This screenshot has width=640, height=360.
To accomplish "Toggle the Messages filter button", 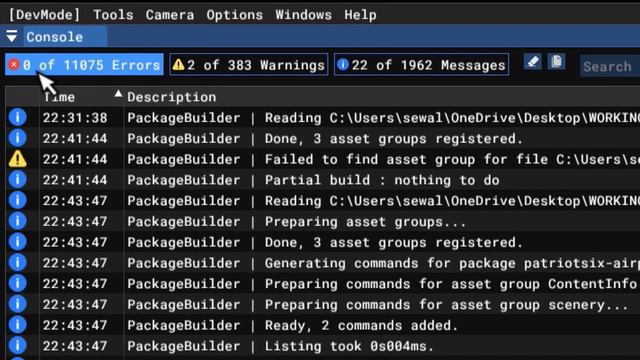I will pyautogui.click(x=421, y=64).
